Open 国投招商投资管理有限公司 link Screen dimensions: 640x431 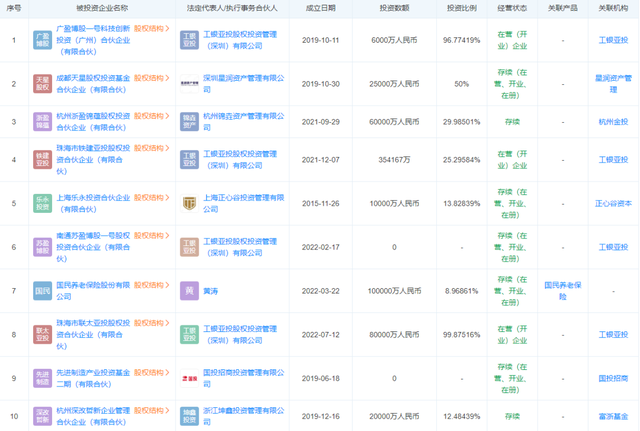[x=244, y=378]
